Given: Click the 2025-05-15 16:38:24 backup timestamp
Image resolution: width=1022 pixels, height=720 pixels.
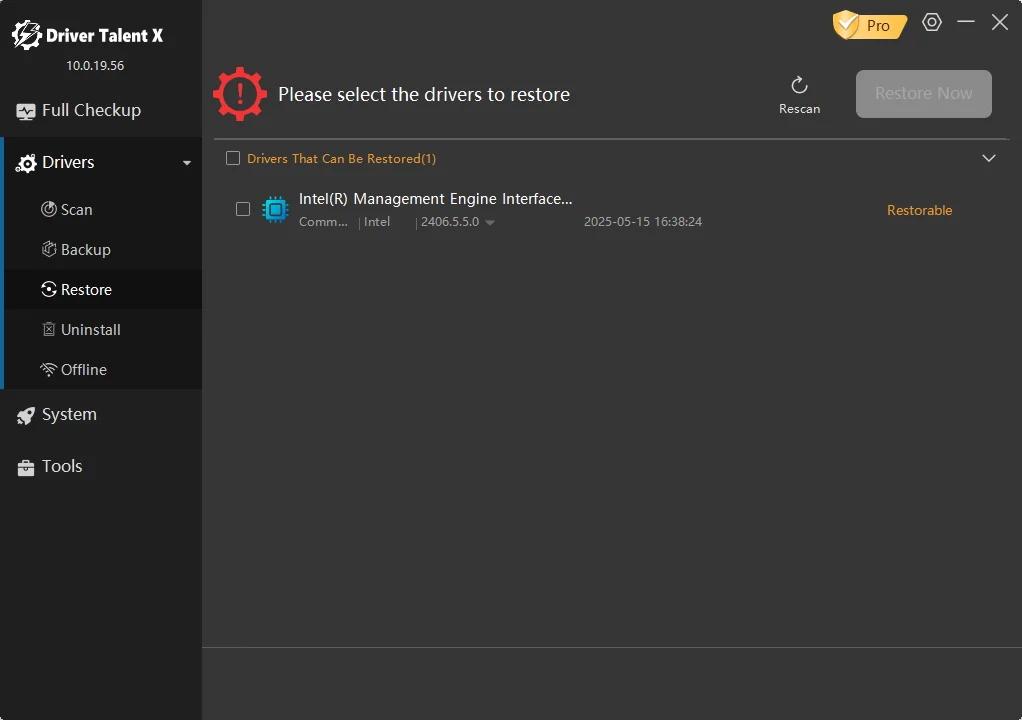Looking at the screenshot, I should (x=643, y=222).
